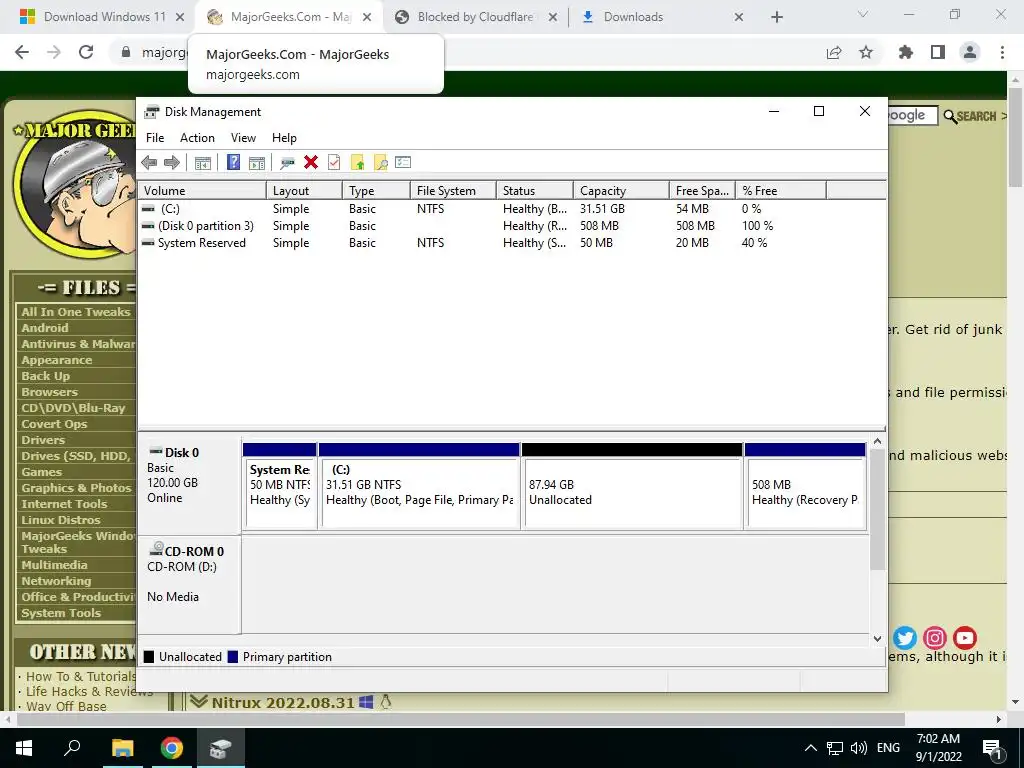Open the tab search chevron in Chrome
The height and width of the screenshot is (768, 1024).
click(863, 14)
